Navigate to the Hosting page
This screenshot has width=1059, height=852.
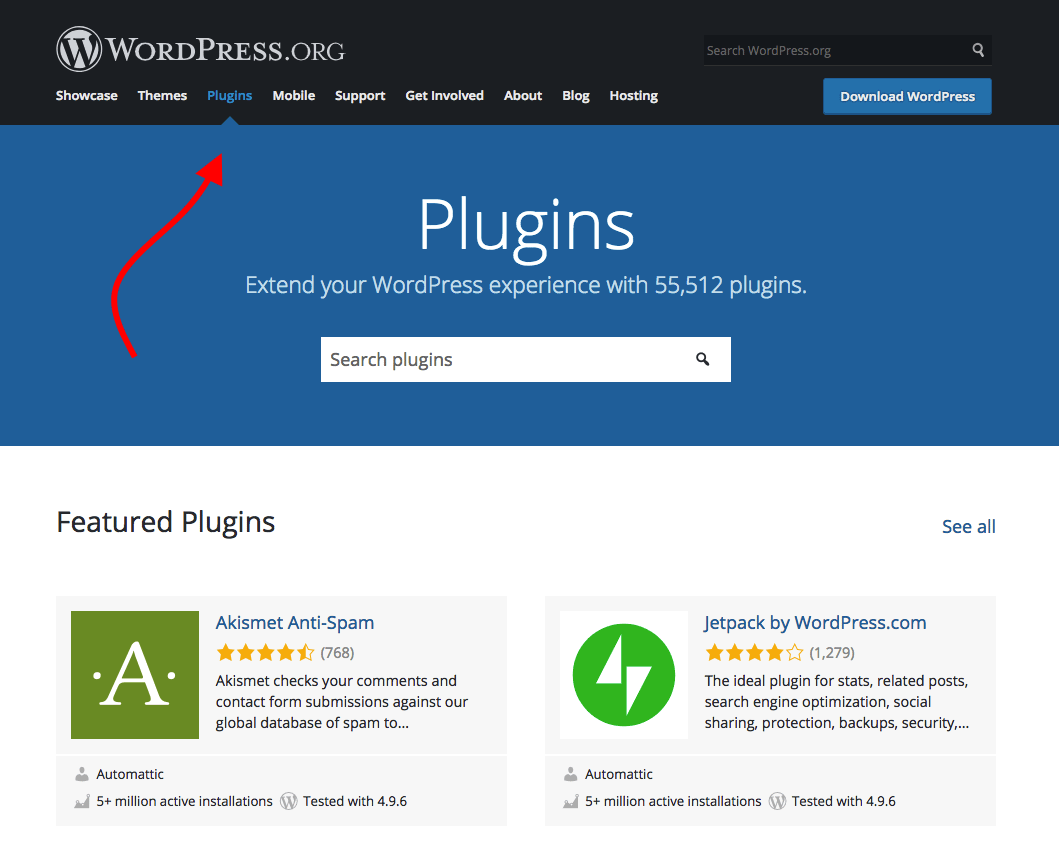coord(633,96)
